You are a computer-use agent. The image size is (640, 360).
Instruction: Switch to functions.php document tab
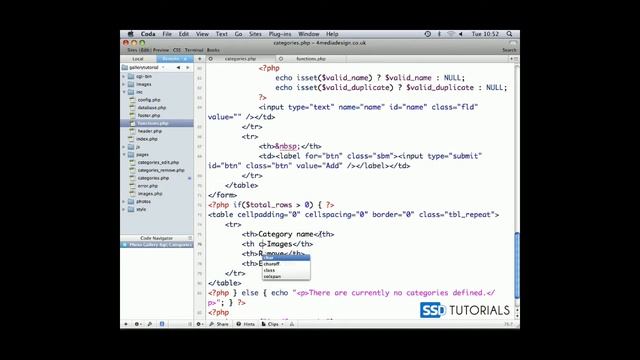pos(311,59)
